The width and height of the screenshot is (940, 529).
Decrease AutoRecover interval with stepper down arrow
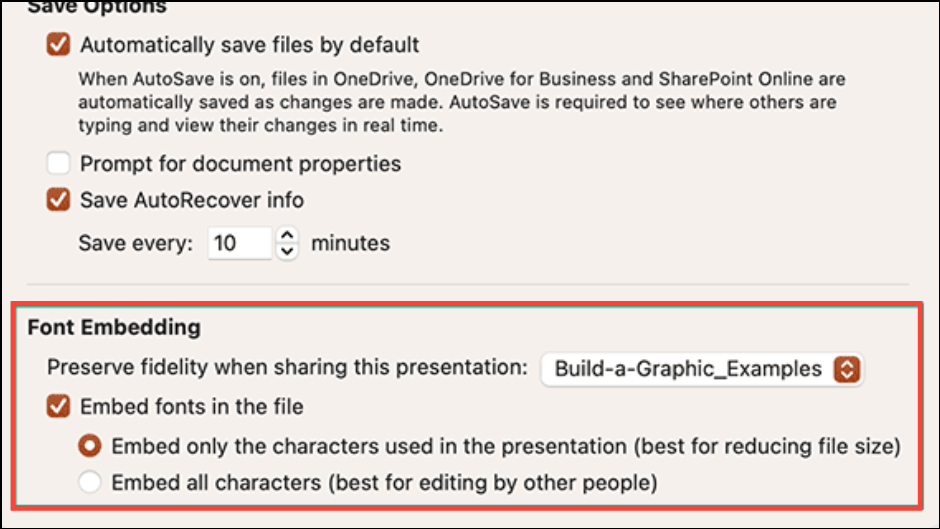point(287,251)
